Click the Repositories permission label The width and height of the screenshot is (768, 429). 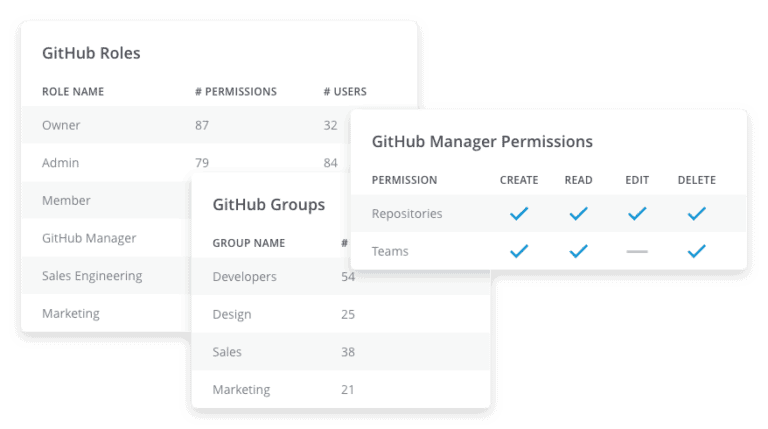click(407, 214)
